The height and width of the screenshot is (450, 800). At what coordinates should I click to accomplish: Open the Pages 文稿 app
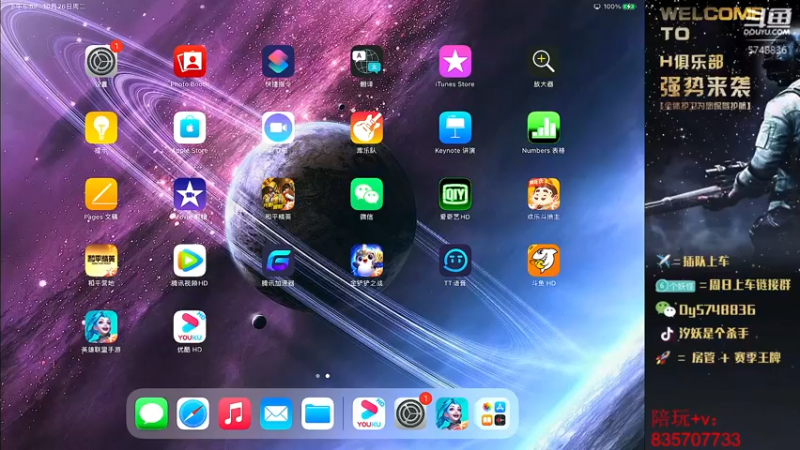pos(101,194)
